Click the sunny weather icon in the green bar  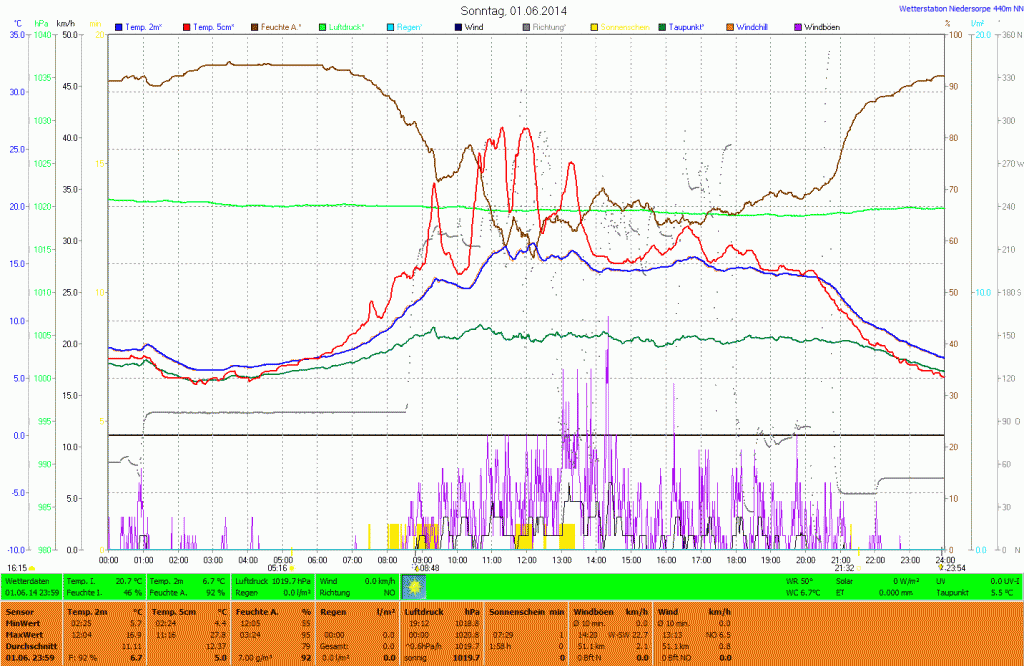[413, 585]
